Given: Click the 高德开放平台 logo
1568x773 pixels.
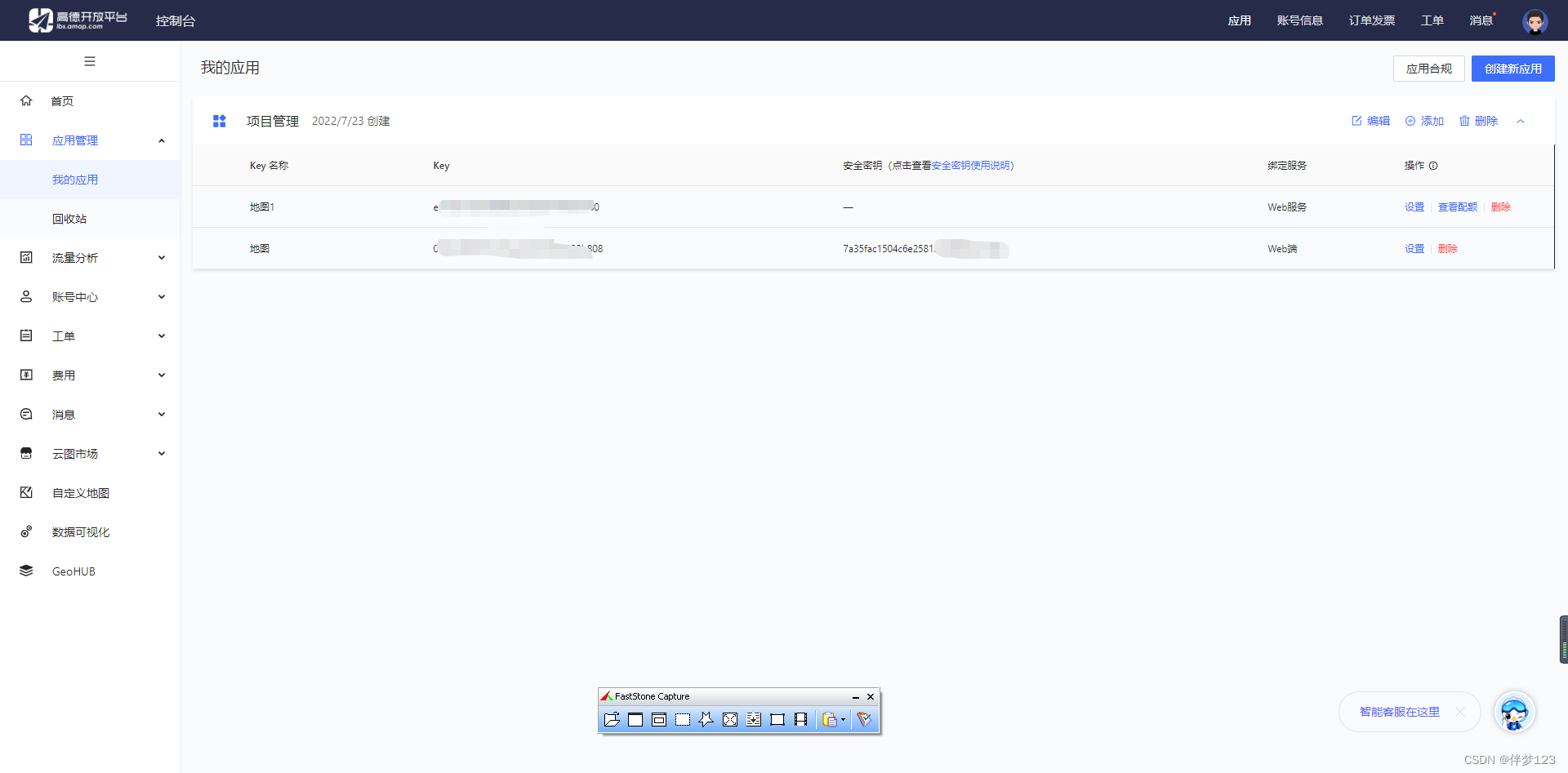Looking at the screenshot, I should click(78, 20).
